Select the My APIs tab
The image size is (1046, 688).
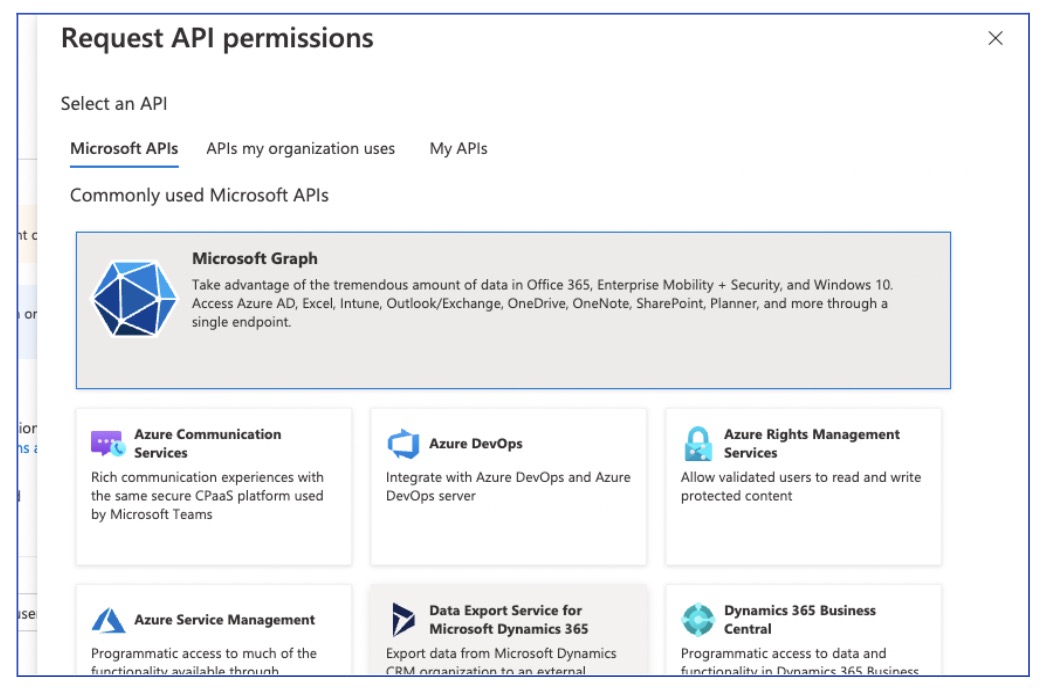[458, 149]
